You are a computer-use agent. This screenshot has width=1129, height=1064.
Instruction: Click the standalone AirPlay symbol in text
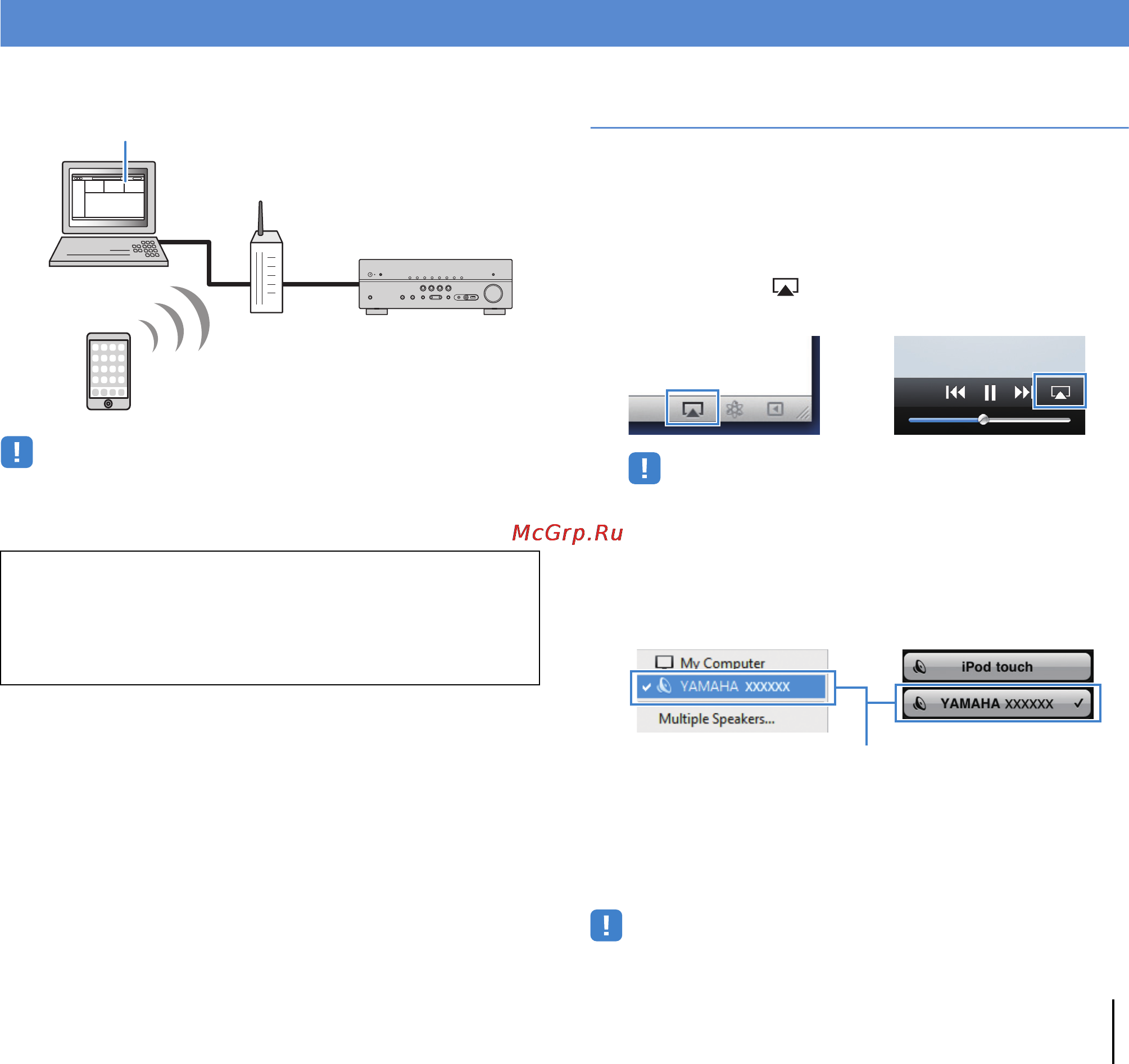(x=786, y=287)
